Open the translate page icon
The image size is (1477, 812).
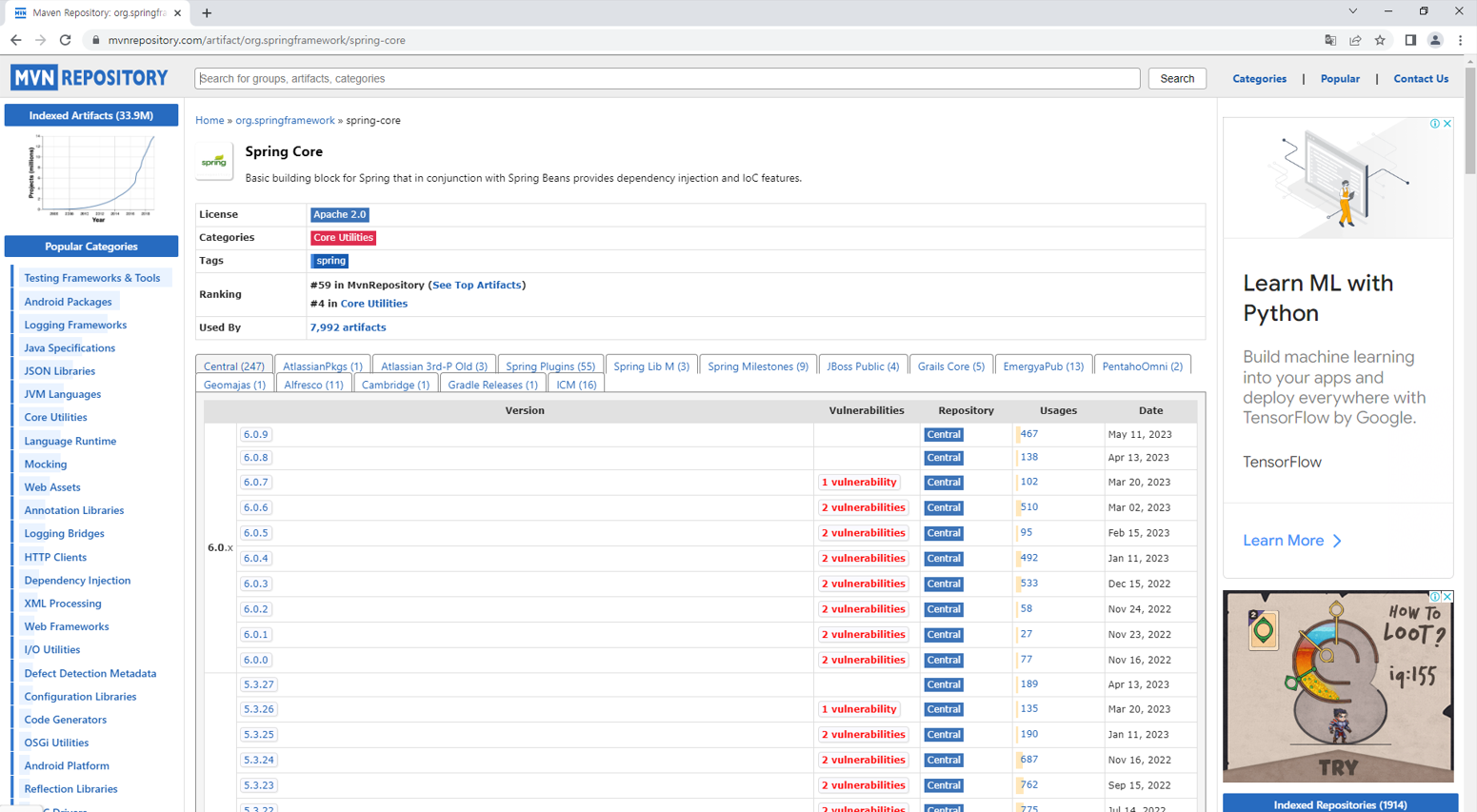1330,40
